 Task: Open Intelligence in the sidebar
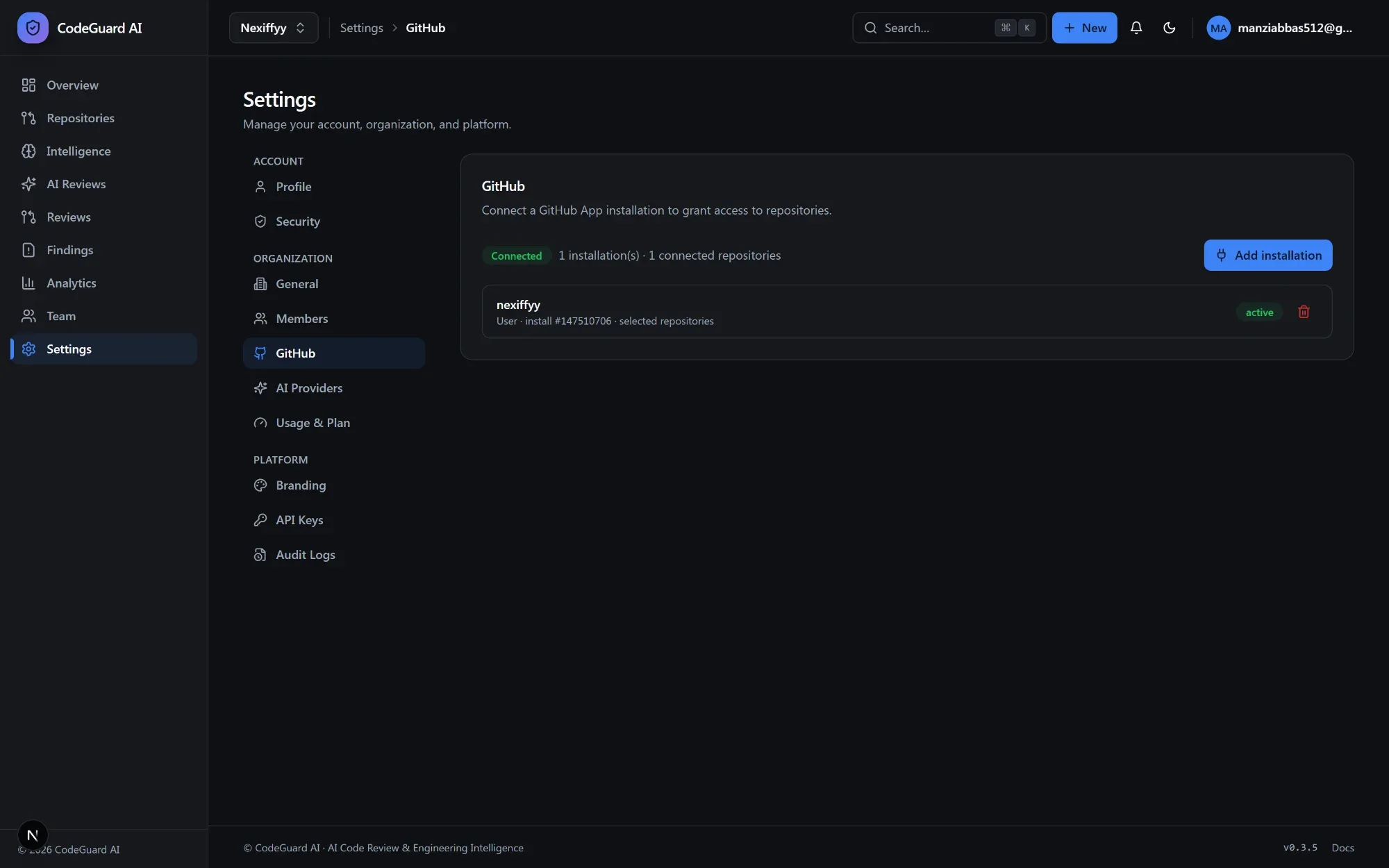click(104, 151)
